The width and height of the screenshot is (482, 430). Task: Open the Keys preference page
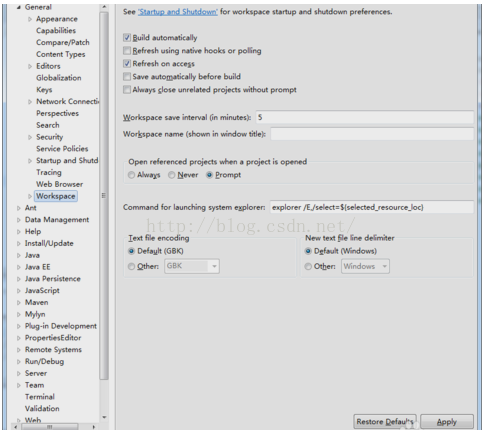[x=44, y=90]
